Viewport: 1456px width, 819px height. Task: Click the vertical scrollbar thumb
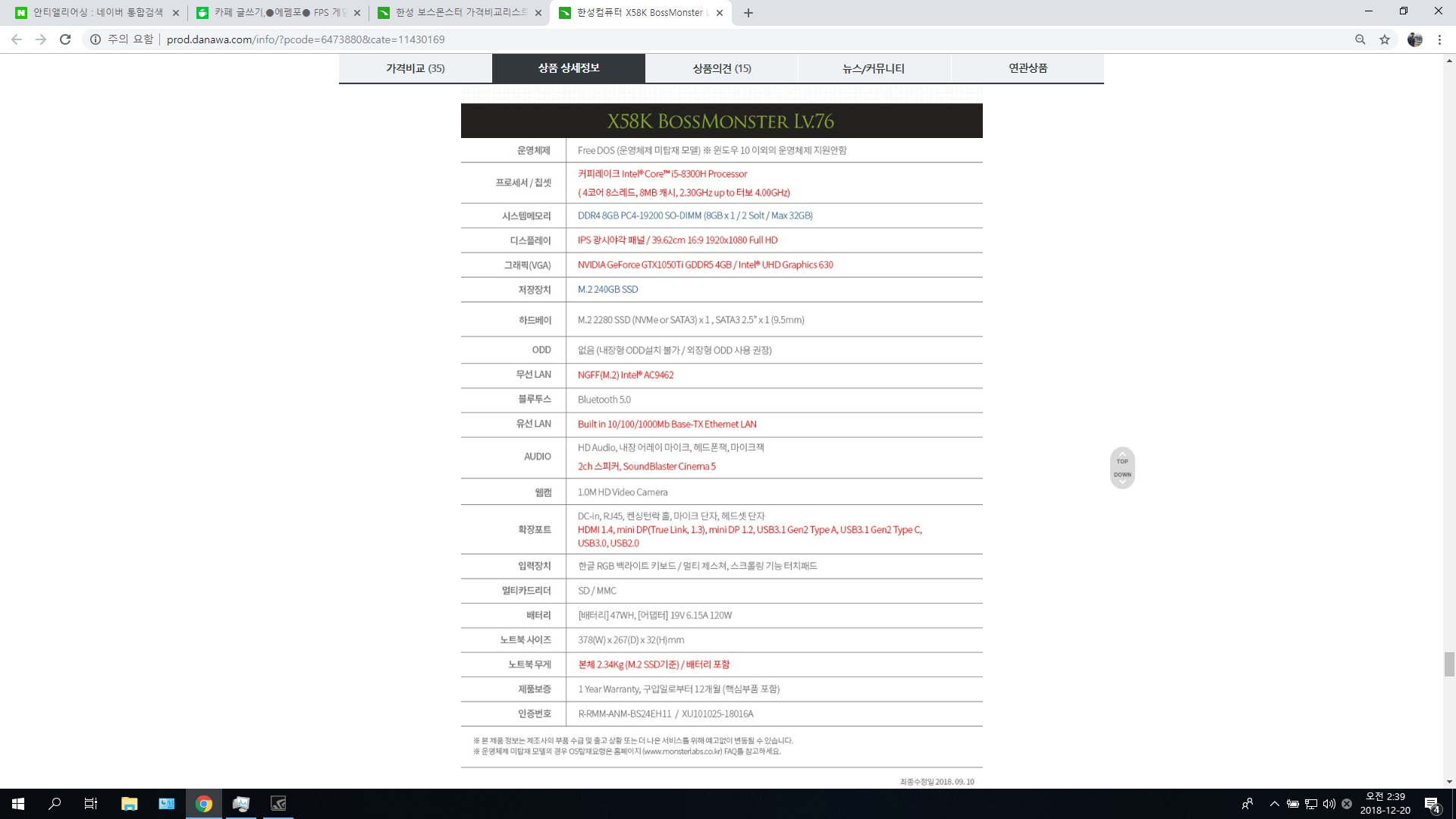1449,664
